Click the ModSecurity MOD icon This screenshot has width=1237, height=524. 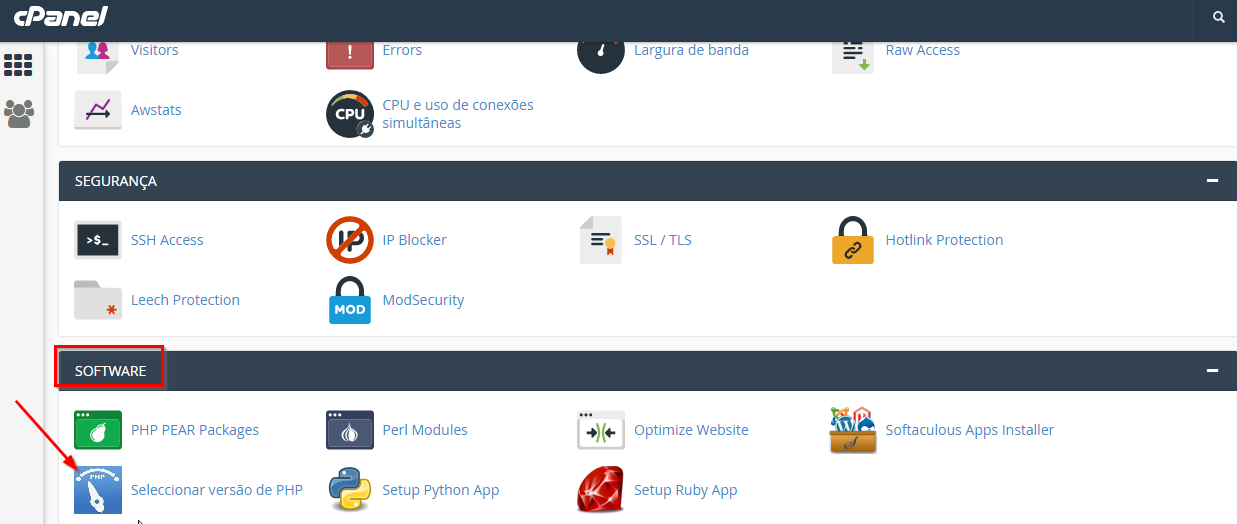pyautogui.click(x=350, y=300)
